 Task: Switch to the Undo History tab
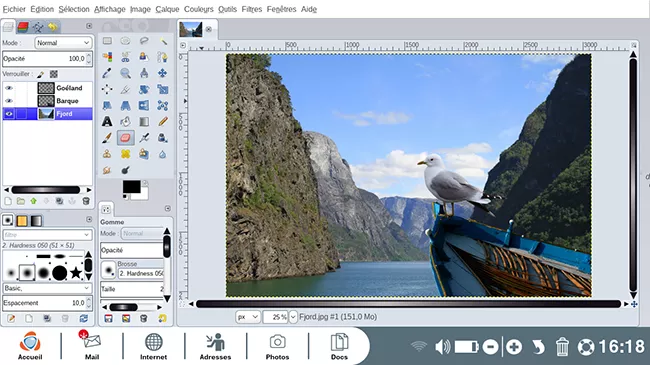point(53,27)
